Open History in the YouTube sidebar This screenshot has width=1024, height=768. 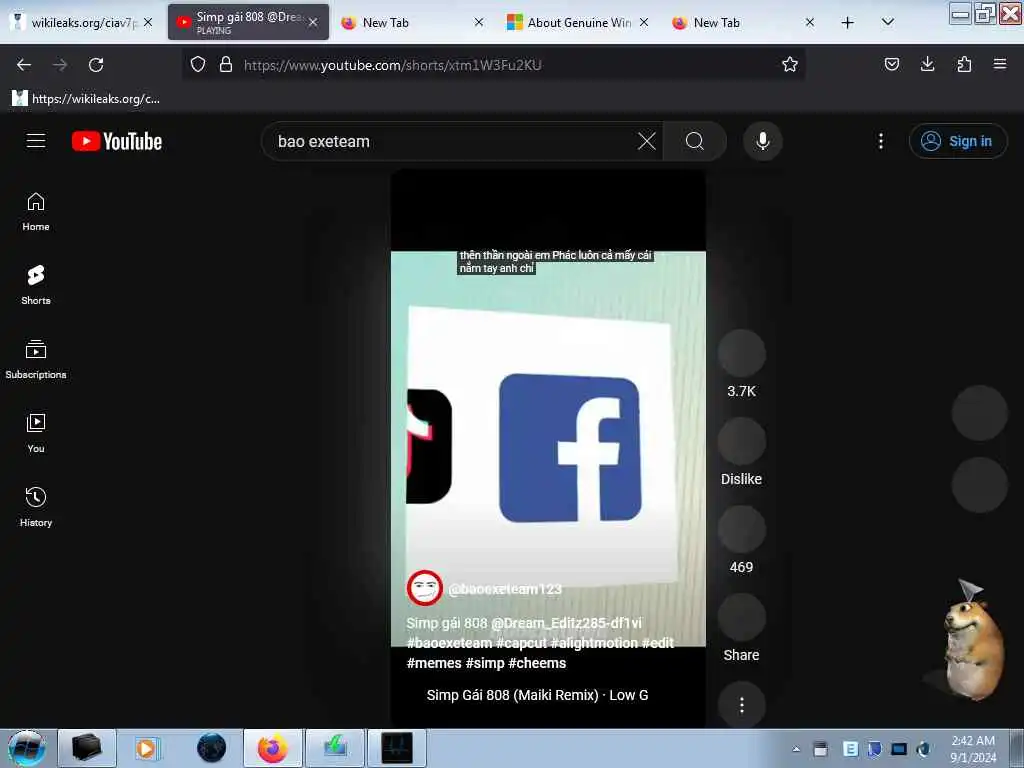tap(36, 507)
